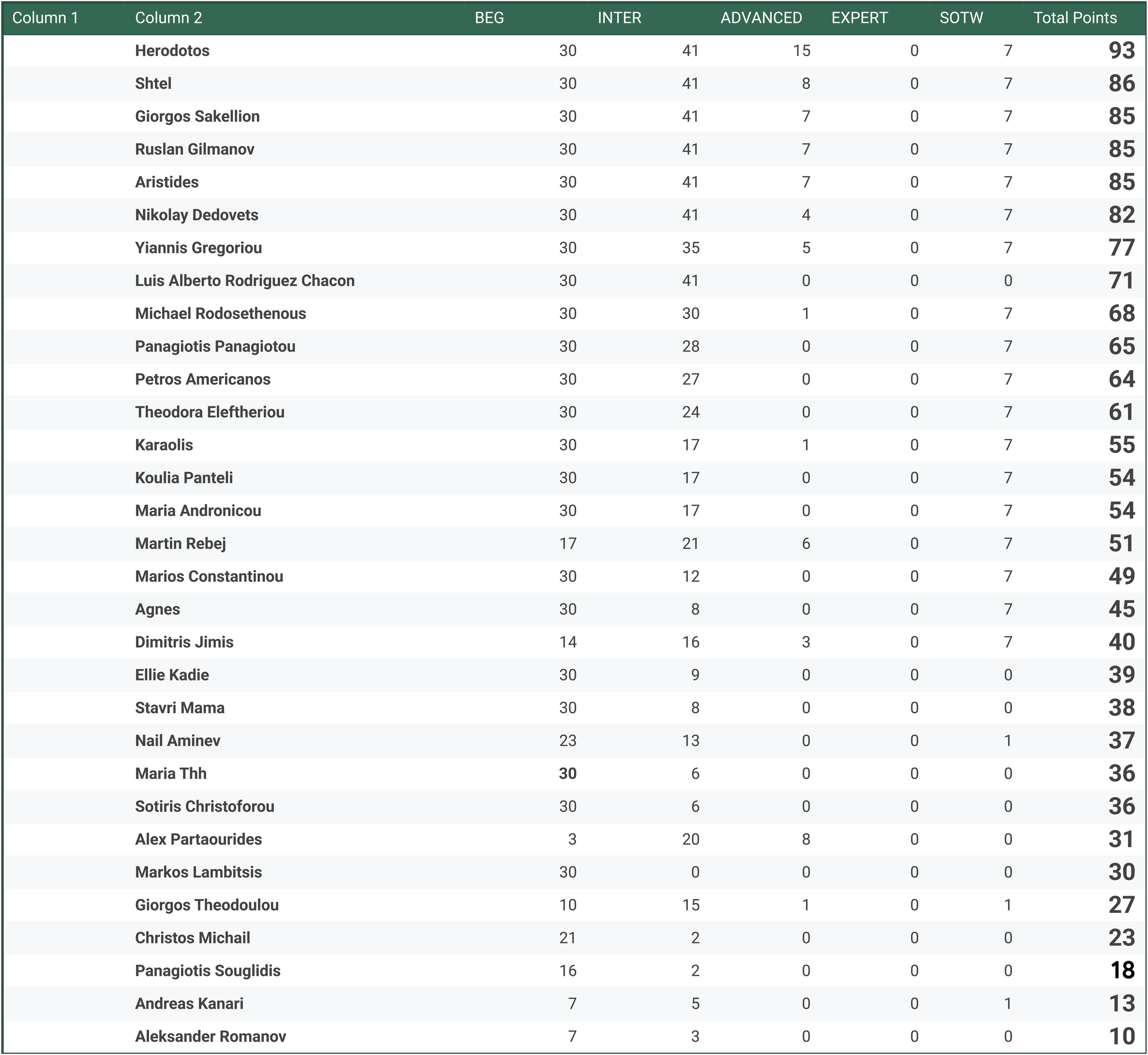
Task: Click the INTER column header
Action: point(619,18)
